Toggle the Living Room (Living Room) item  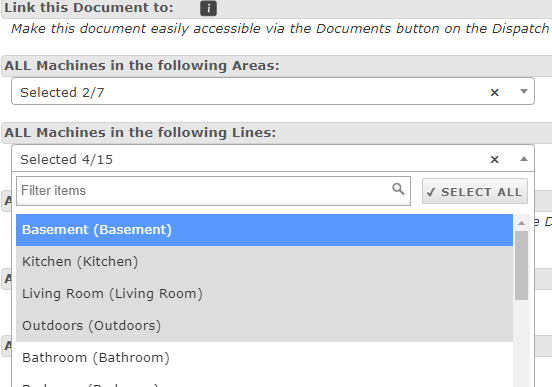264,294
